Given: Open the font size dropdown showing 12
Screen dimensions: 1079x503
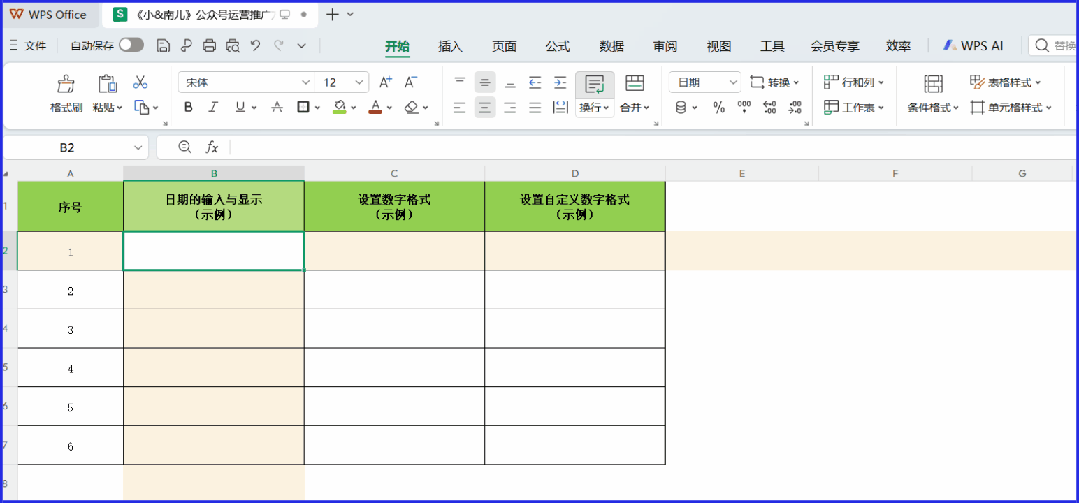Looking at the screenshot, I should pyautogui.click(x=360, y=83).
